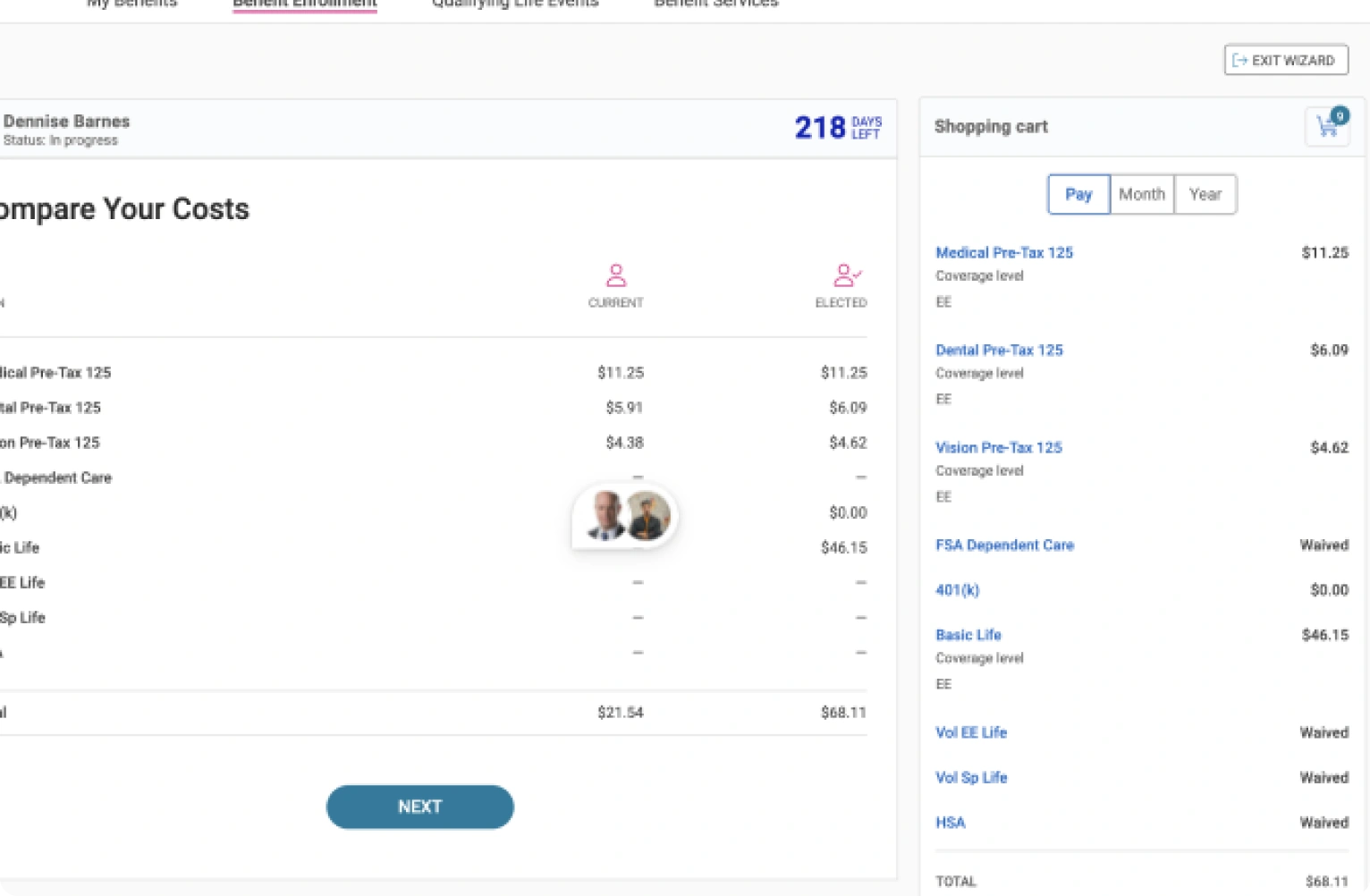Open the shopping cart icon
This screenshot has height=896, width=1370.
tap(1328, 126)
